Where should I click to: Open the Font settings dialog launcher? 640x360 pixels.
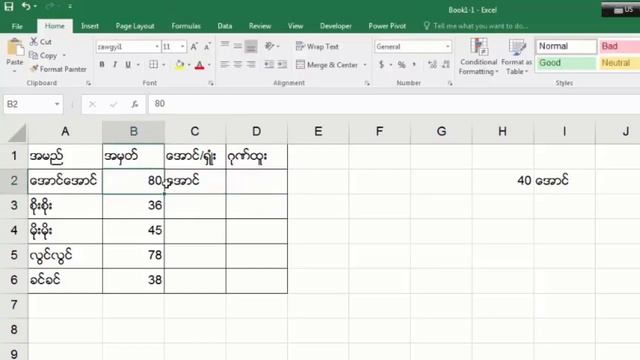click(211, 83)
